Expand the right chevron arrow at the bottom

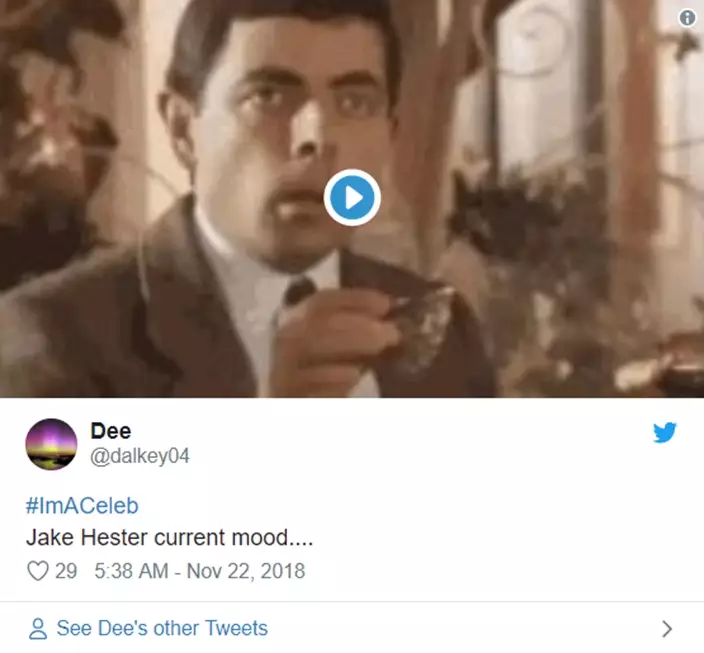668,629
